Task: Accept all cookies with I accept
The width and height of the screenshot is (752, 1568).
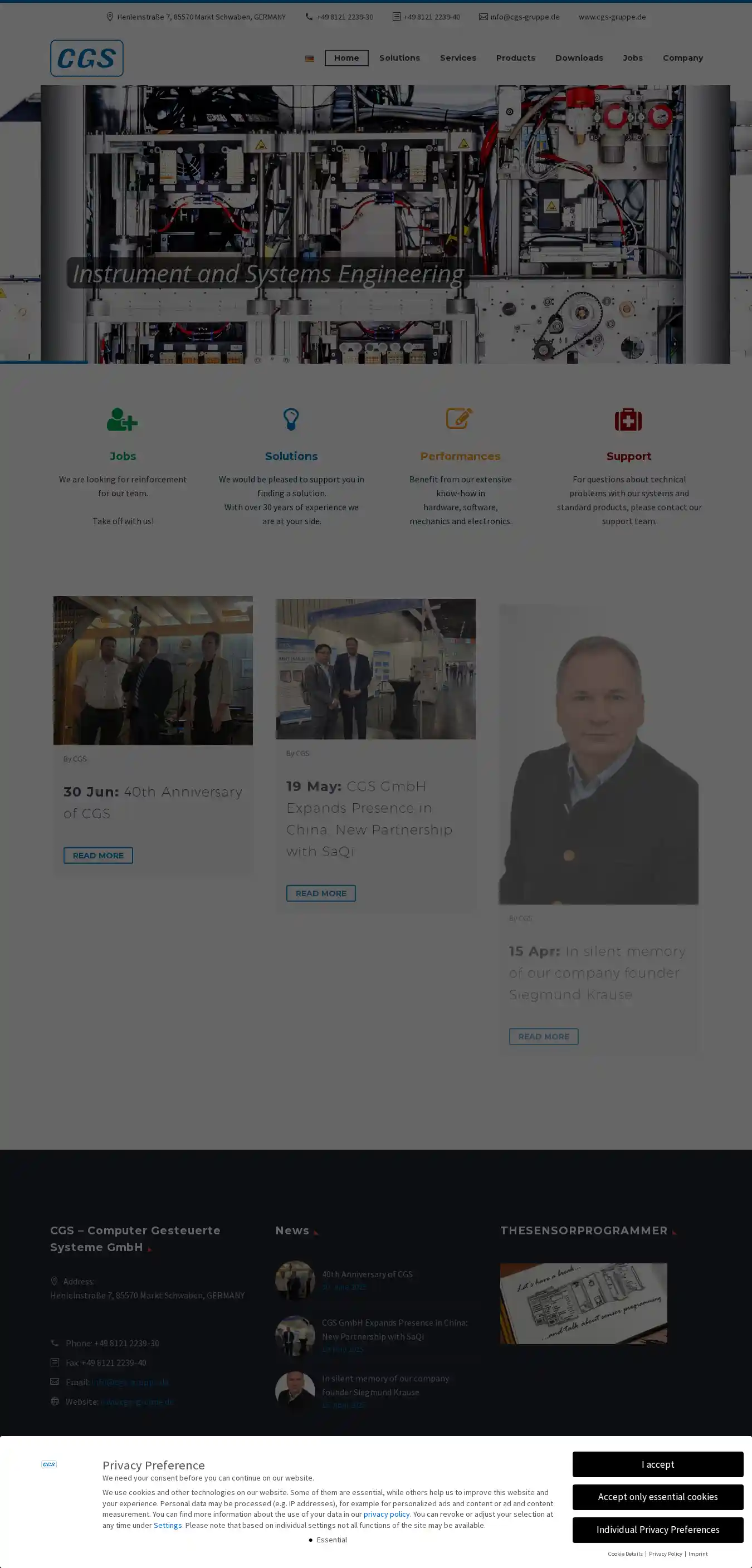Action: pos(658,1464)
